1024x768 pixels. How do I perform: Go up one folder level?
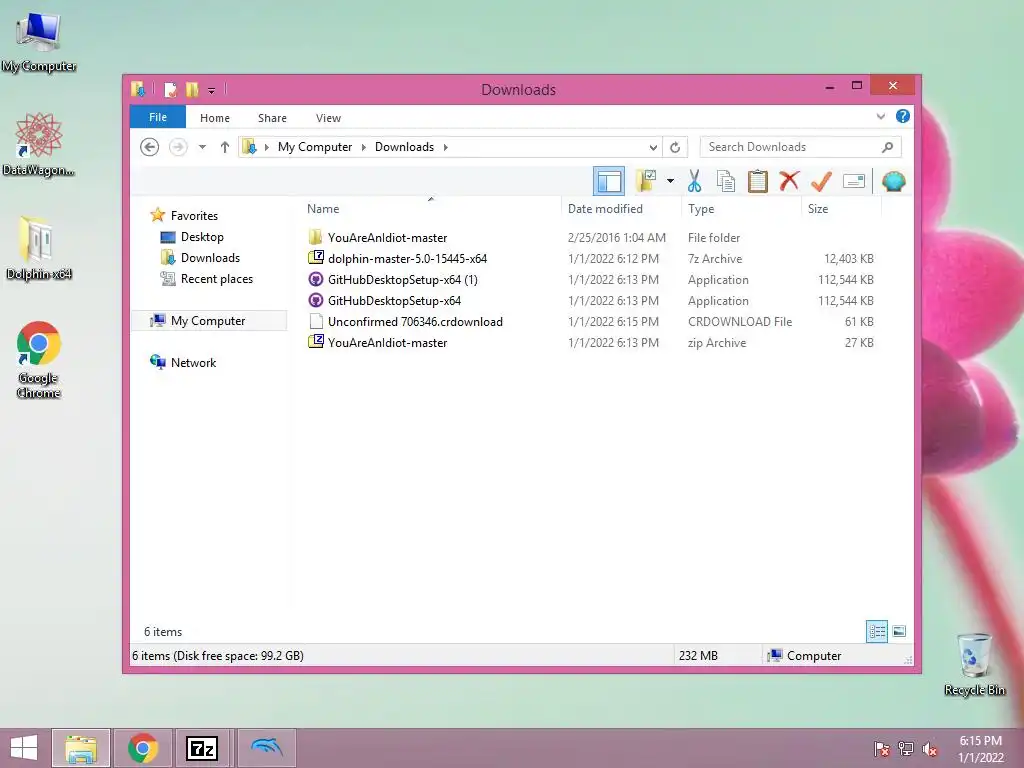coord(225,147)
